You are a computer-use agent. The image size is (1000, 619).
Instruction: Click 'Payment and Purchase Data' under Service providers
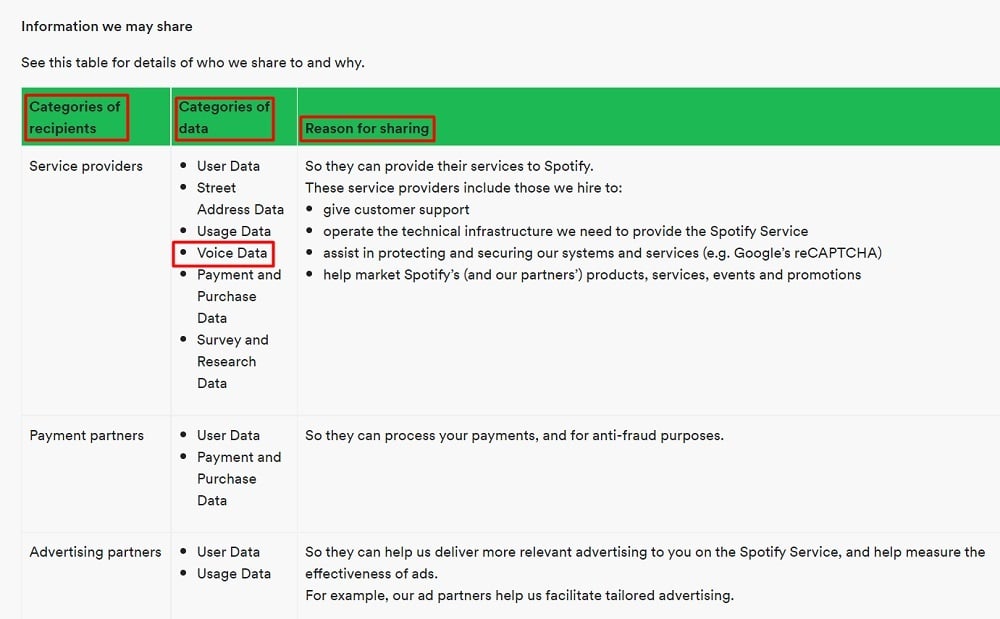[x=239, y=296]
